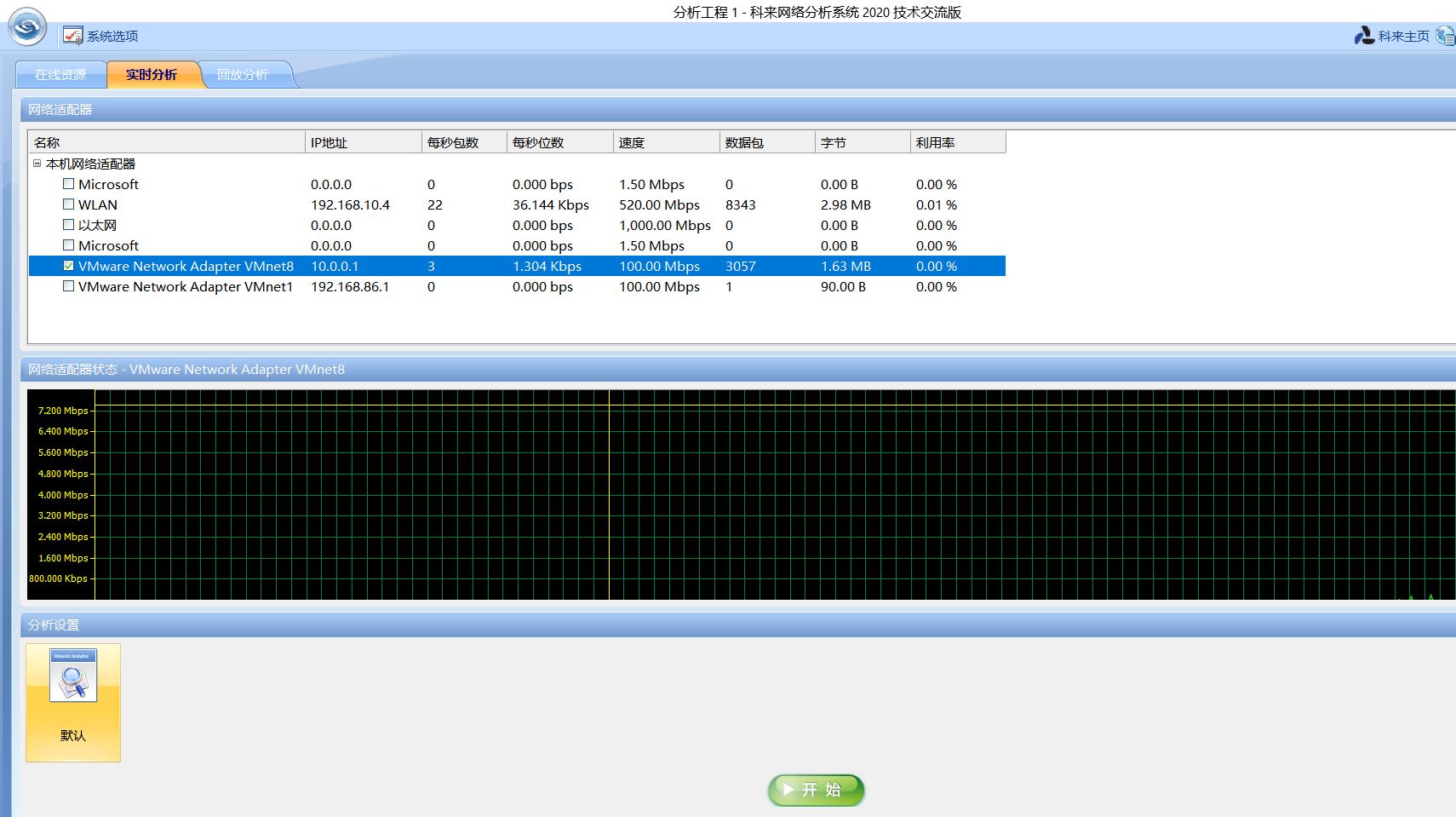Screen dimensions: 1456x817
Task: Click the 3057 packet count
Action: pos(741,266)
